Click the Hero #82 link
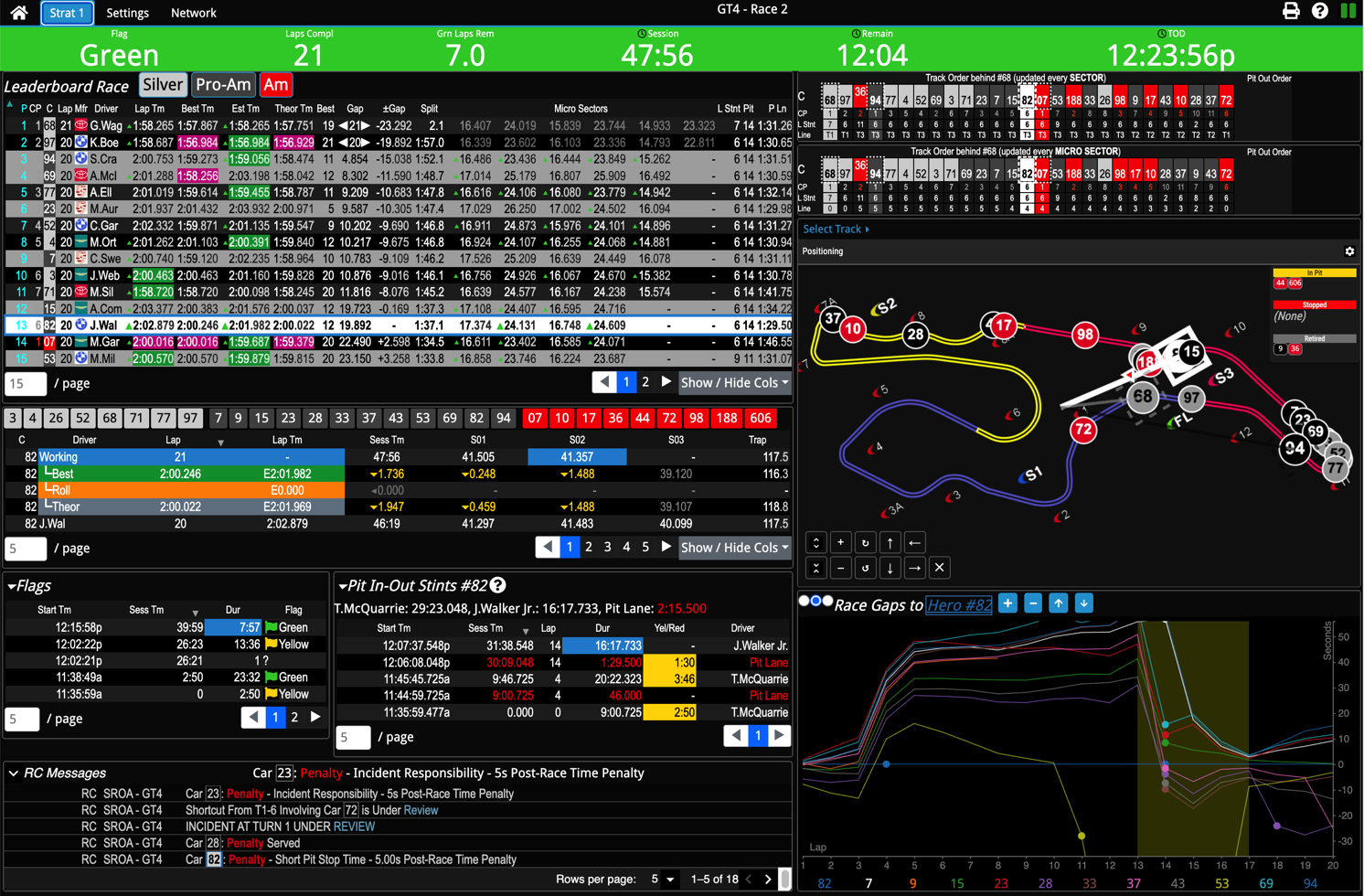Screen dimensions: 1364x896 point(958,604)
